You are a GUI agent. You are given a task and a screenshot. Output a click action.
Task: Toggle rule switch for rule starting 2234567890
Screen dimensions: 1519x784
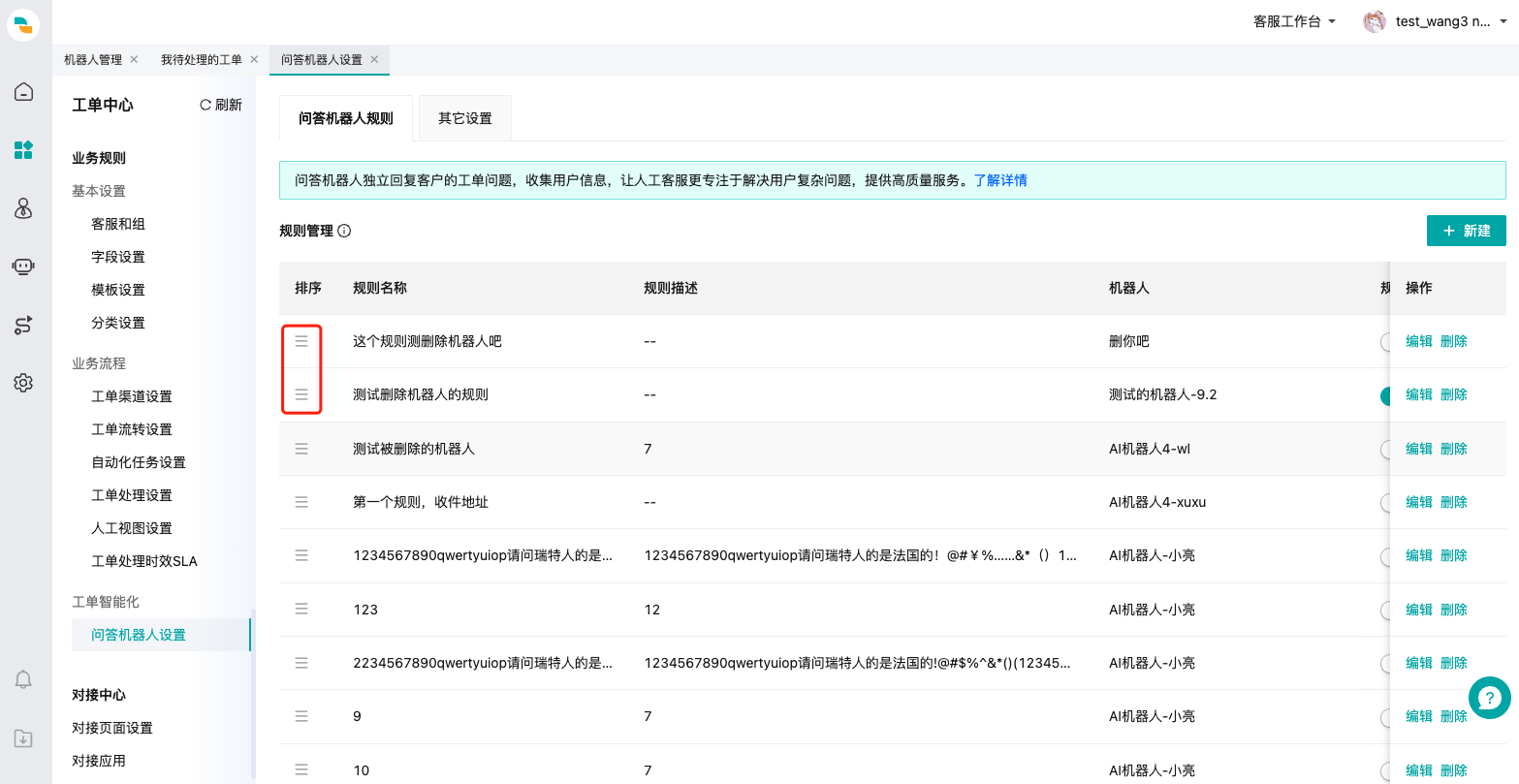point(1385,663)
